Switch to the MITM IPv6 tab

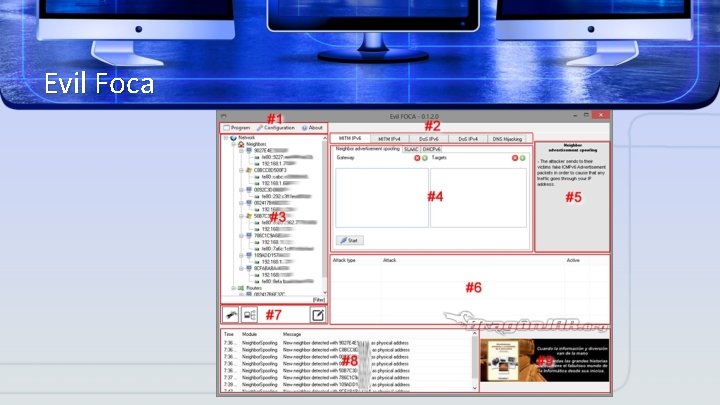349,138
